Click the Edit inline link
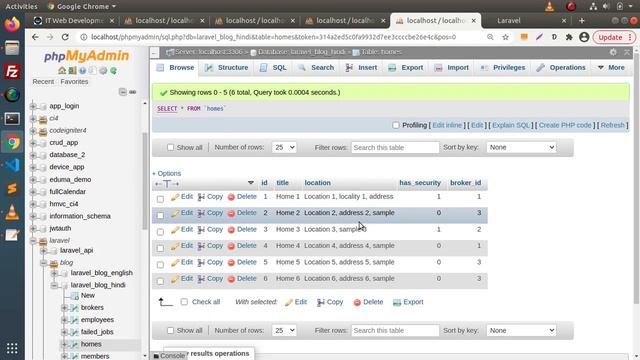The height and width of the screenshot is (360, 640). (447, 125)
